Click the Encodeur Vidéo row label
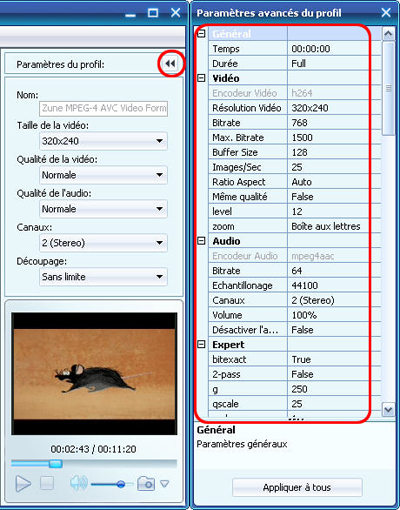Viewport: 400px width, 510px height. (x=245, y=93)
